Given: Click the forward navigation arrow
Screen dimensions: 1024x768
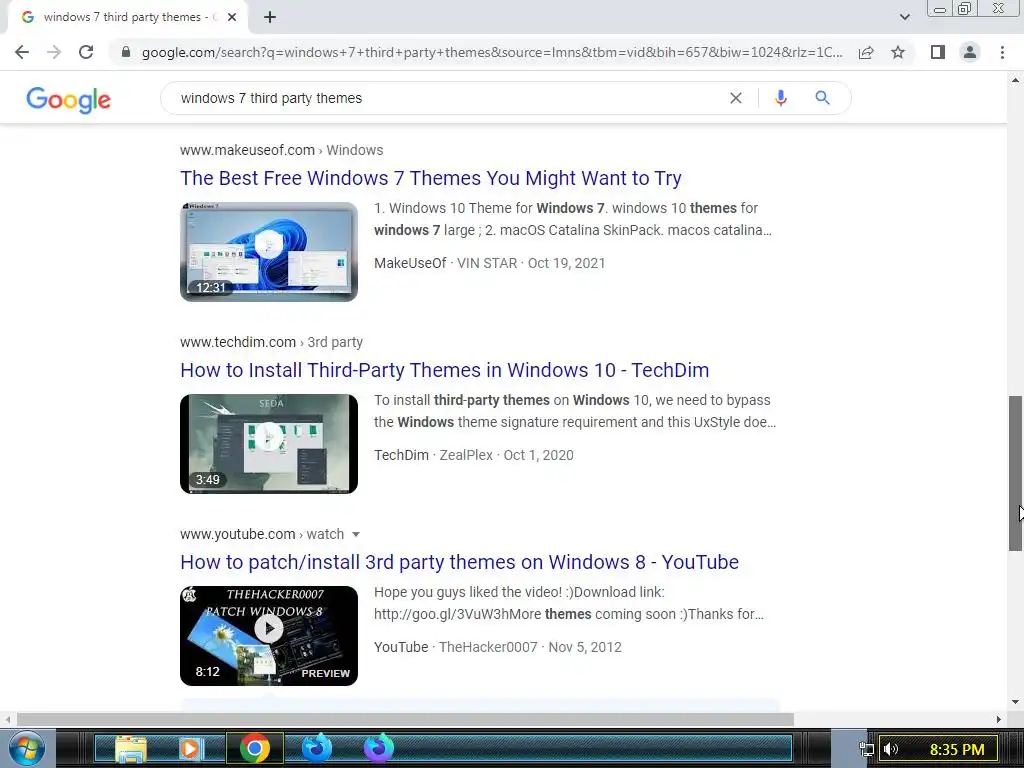Looking at the screenshot, I should pyautogui.click(x=54, y=52).
